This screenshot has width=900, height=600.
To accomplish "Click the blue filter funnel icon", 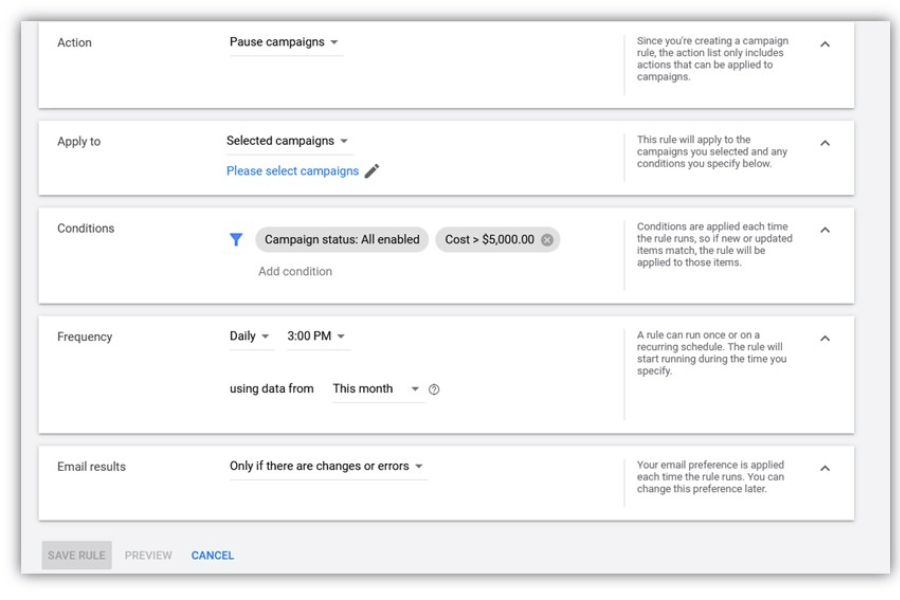I will tap(236, 240).
